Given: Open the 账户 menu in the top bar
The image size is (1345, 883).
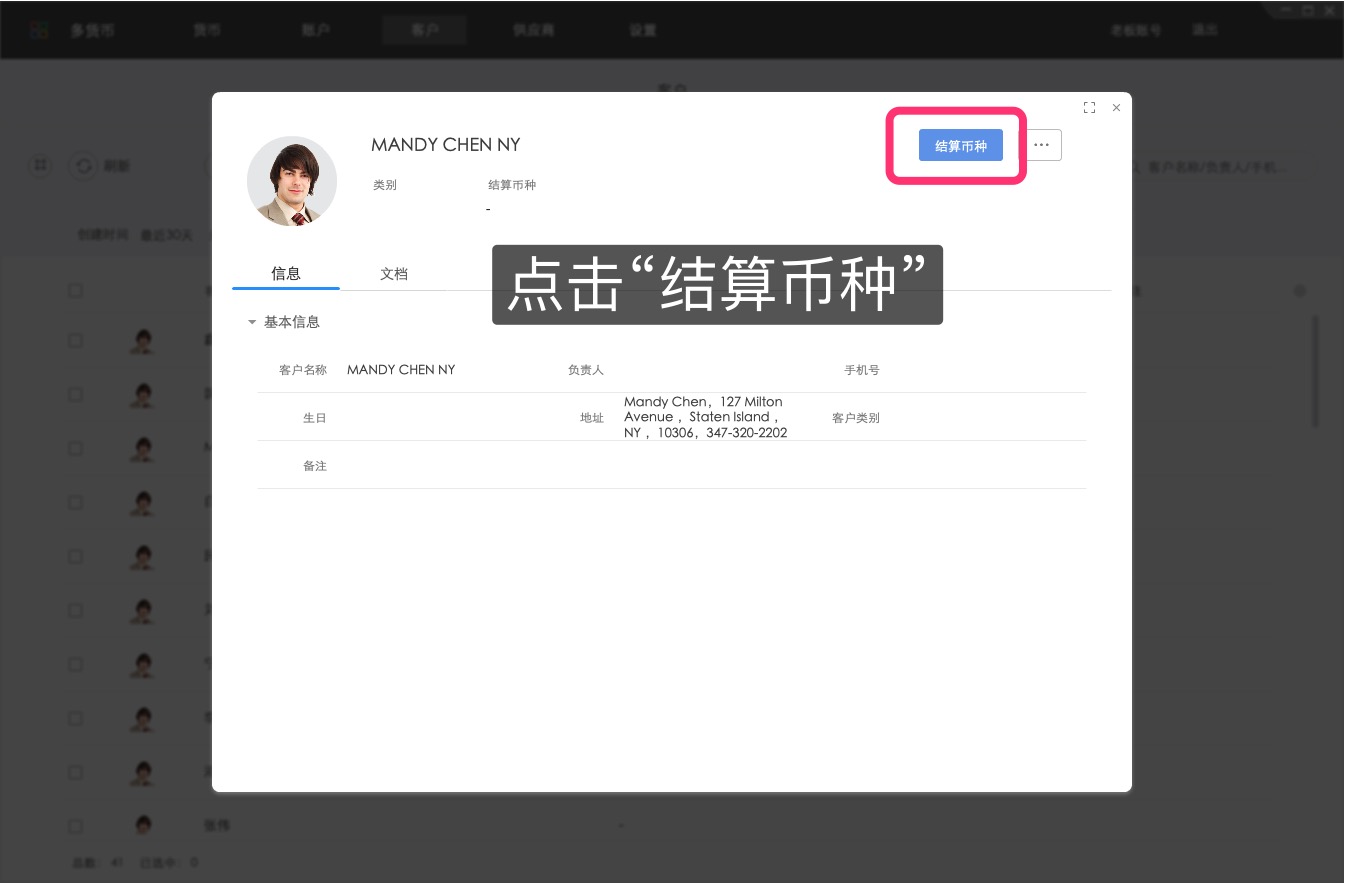Looking at the screenshot, I should click(316, 30).
